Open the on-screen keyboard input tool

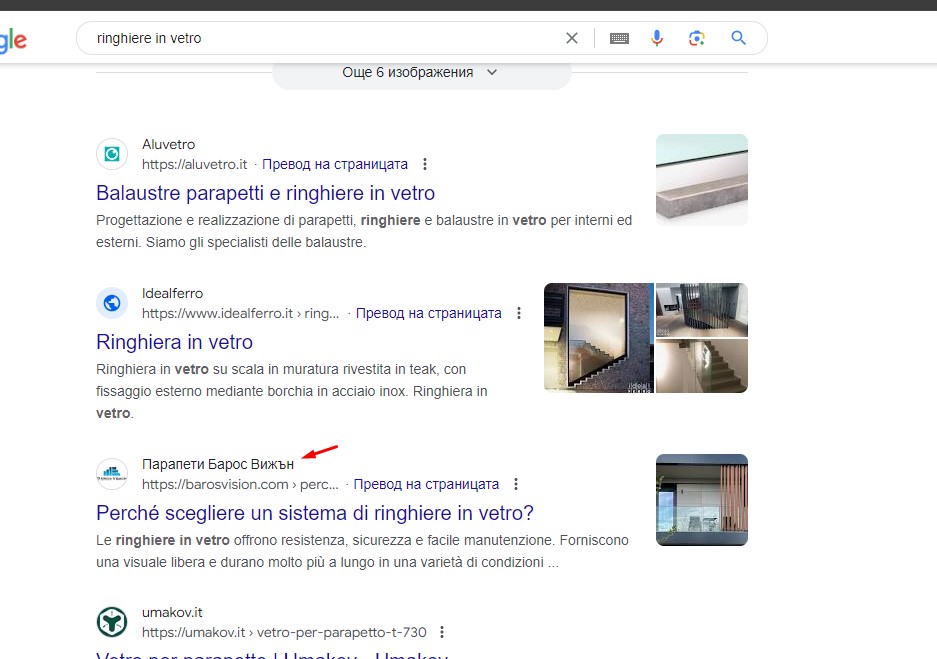tap(619, 38)
